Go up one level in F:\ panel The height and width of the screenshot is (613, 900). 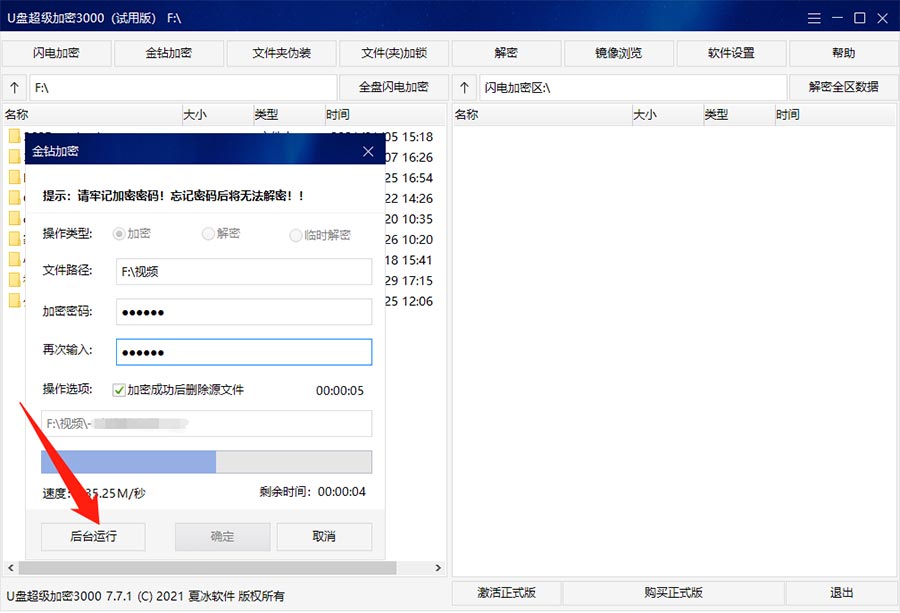14,88
